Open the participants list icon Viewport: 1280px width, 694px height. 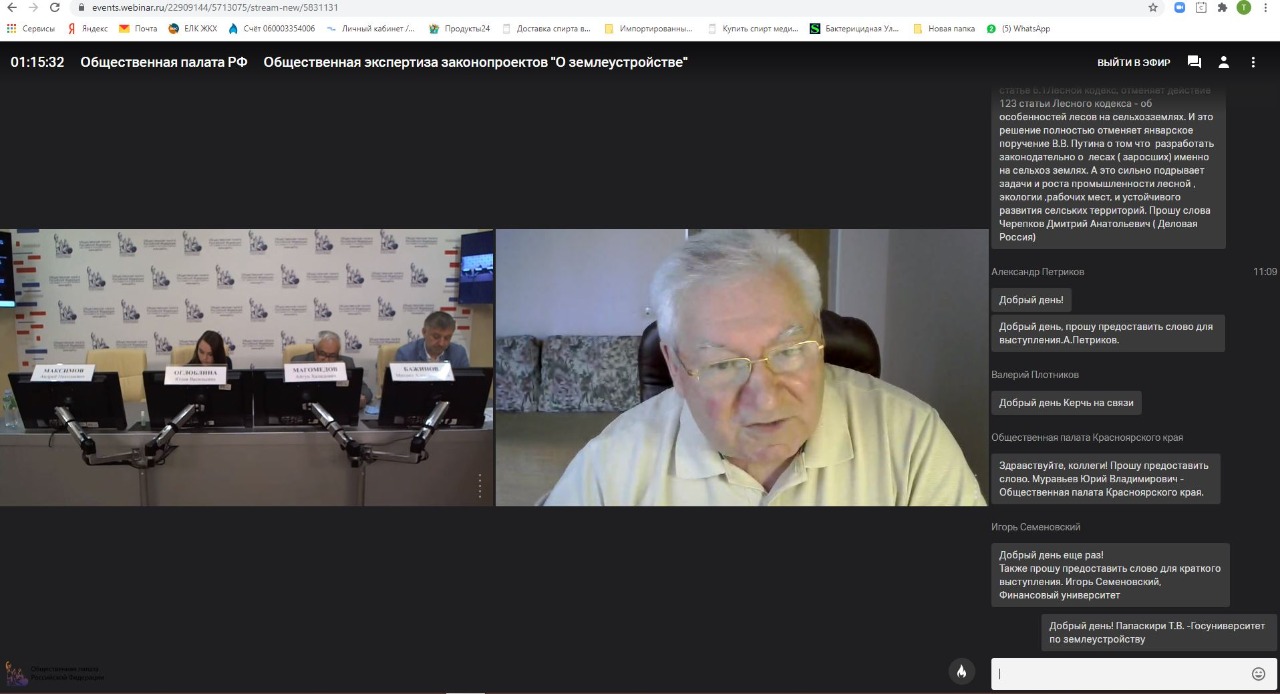(x=1223, y=62)
